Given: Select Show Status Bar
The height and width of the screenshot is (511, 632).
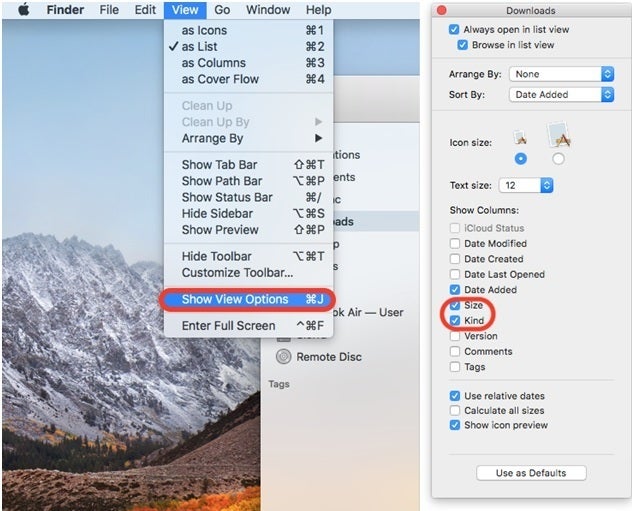Looking at the screenshot, I should coord(248,197).
